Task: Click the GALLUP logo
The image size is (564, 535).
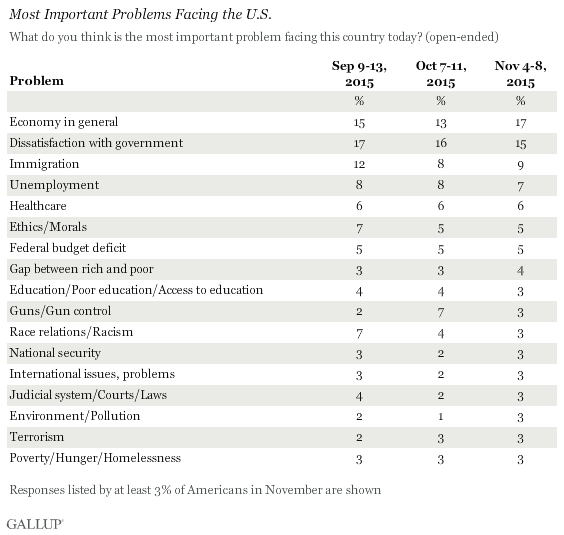Action: [x=35, y=524]
